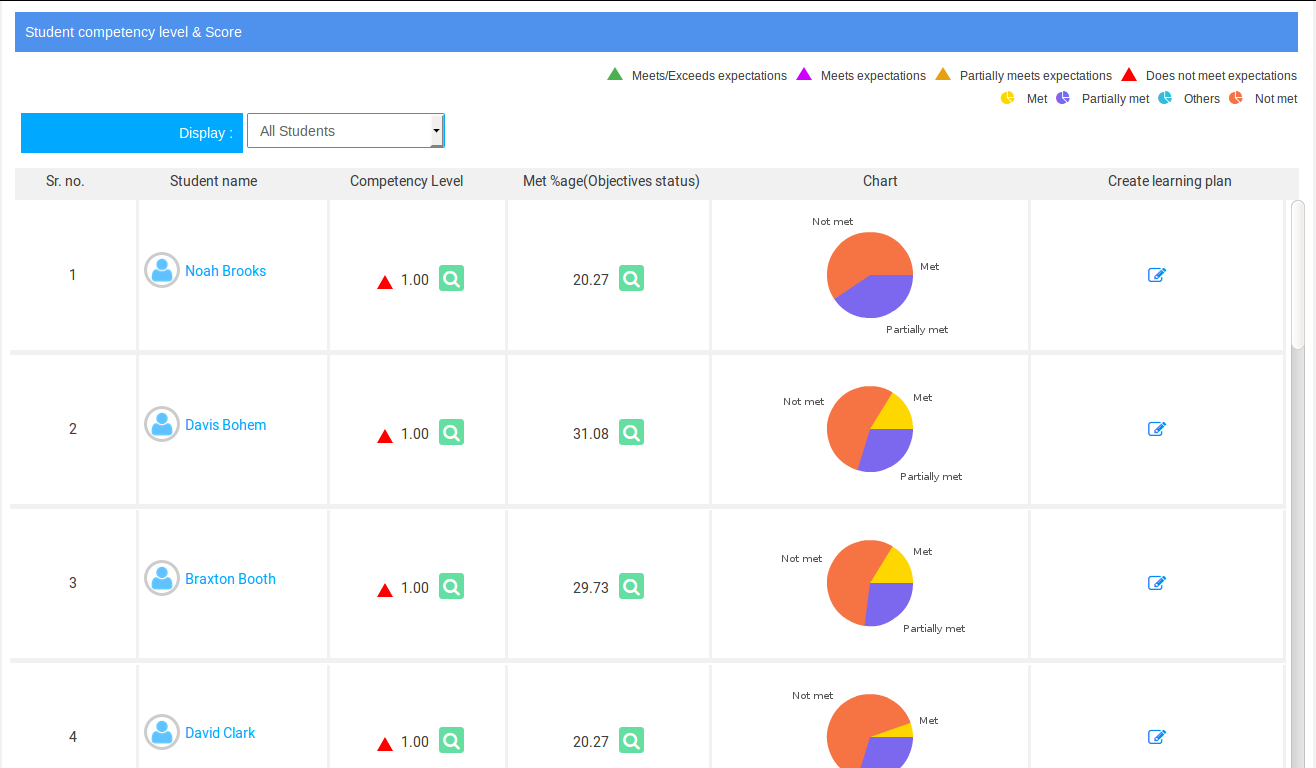
Task: Open competency level details for David Clark
Action: click(x=451, y=741)
